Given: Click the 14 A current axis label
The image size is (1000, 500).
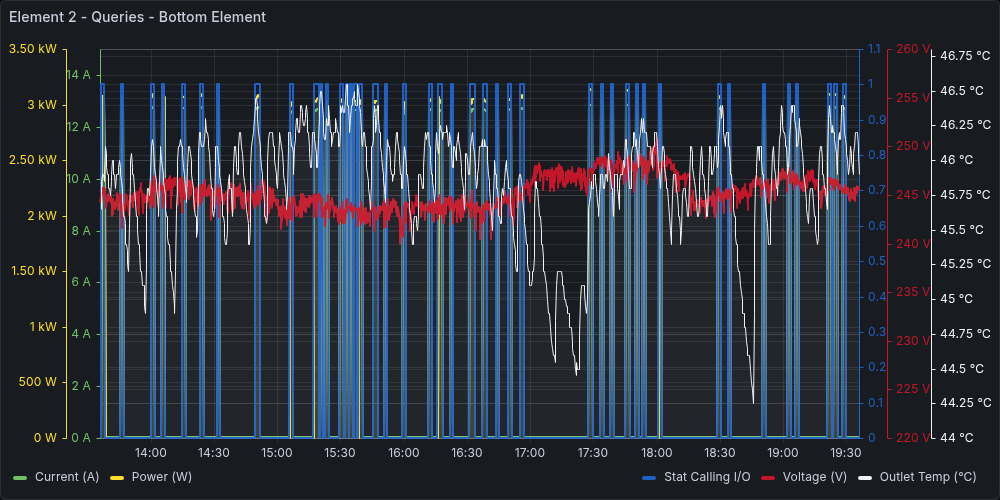Looking at the screenshot, I should point(78,75).
